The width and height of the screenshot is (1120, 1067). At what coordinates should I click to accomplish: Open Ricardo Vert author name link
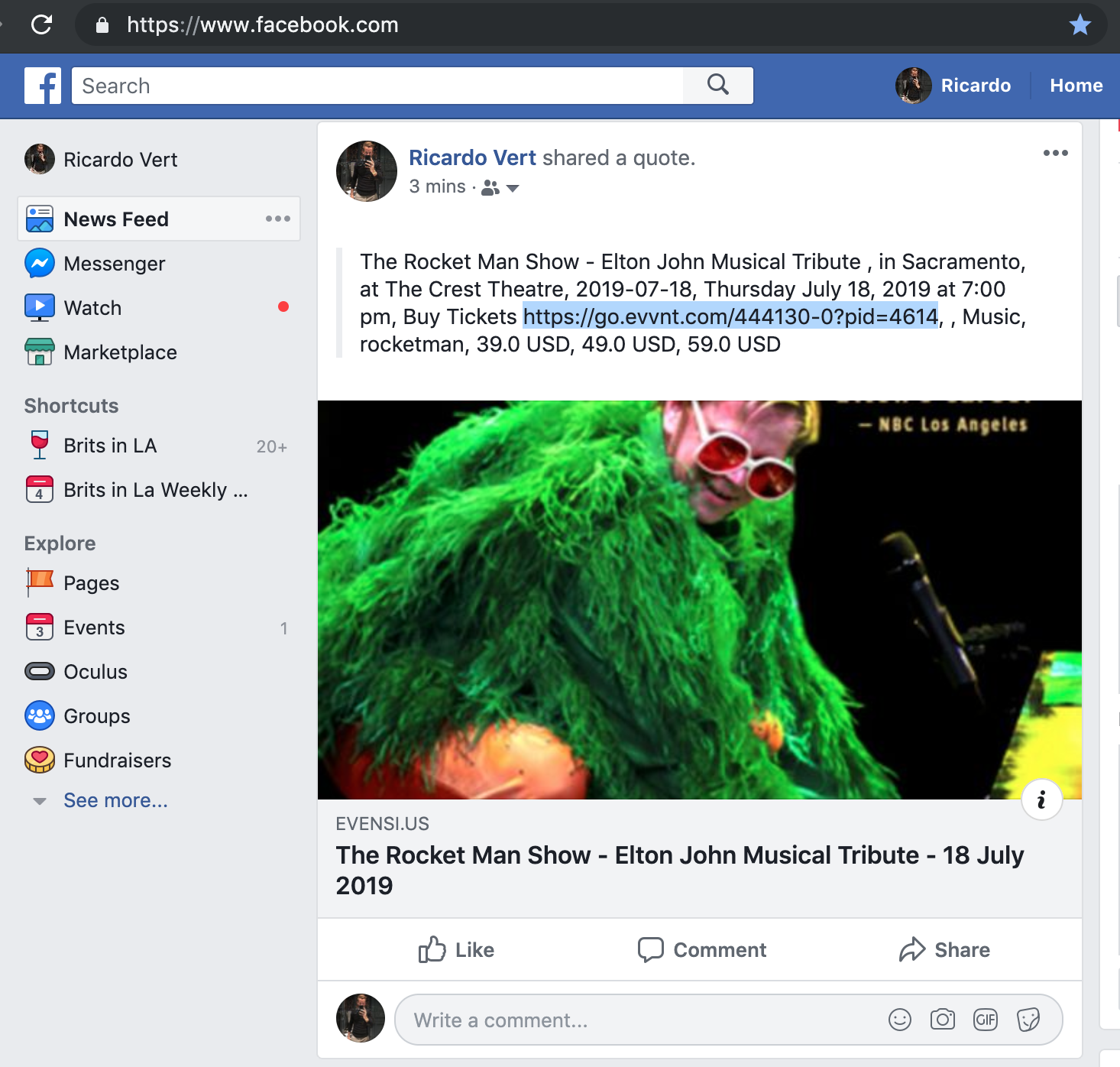[x=472, y=157]
